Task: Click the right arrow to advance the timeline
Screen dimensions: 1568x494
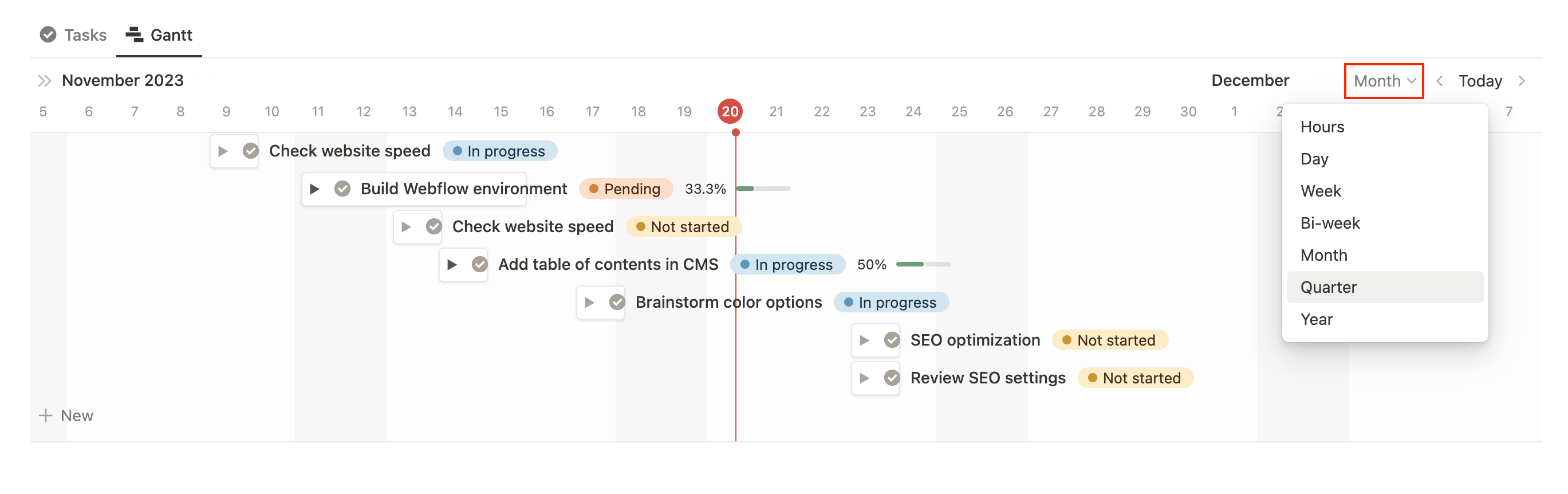Action: coord(1522,80)
